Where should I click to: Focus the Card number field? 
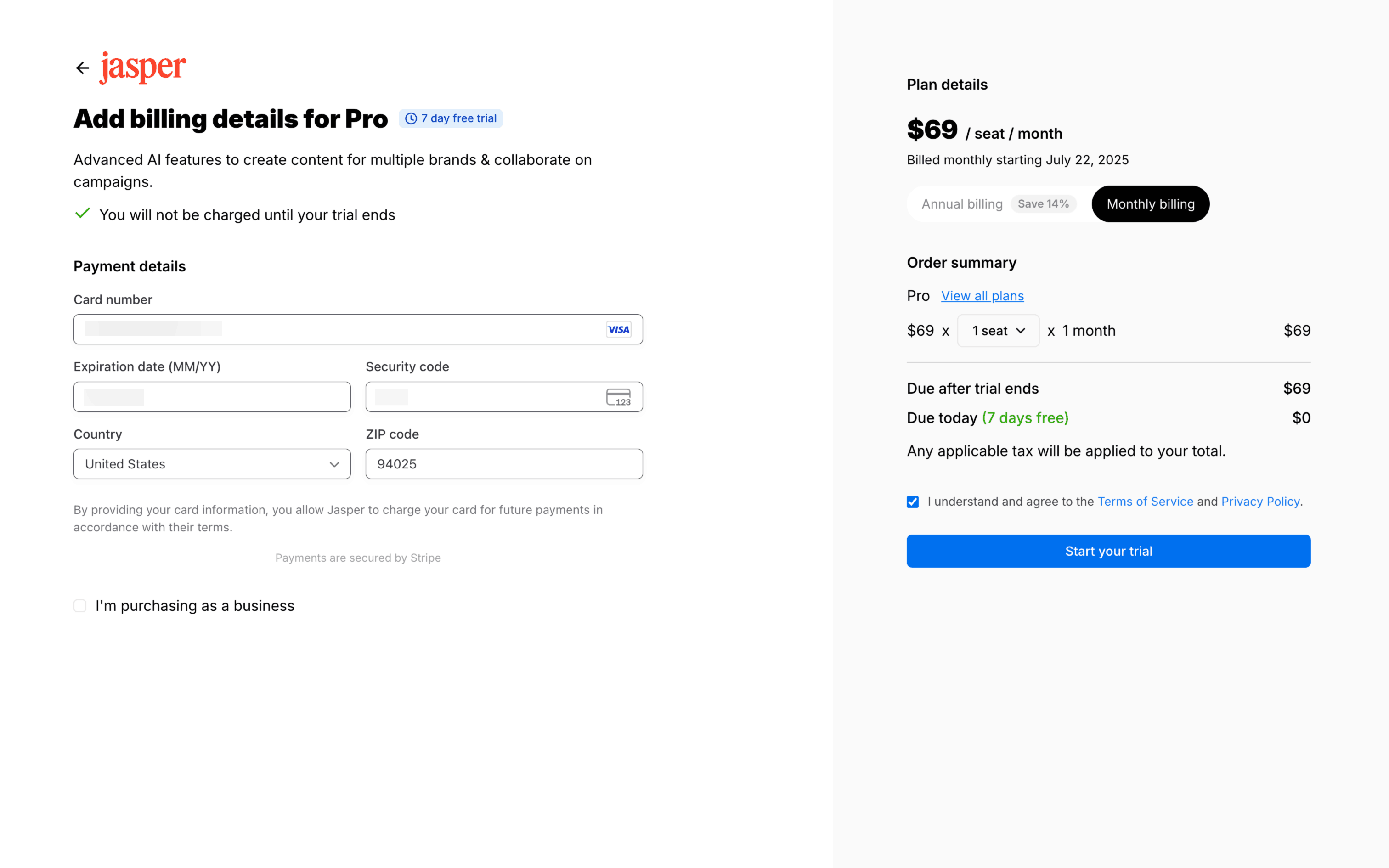point(339,330)
